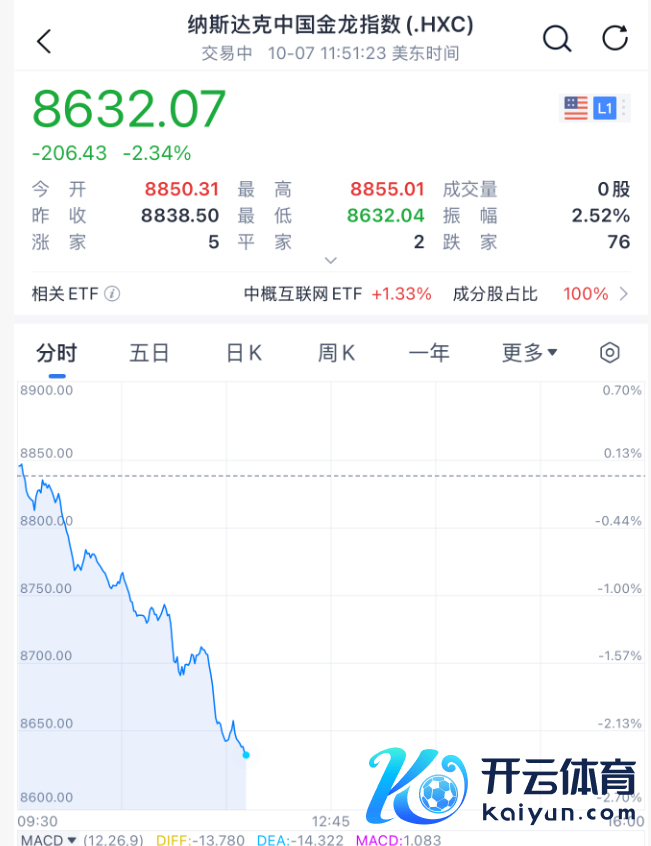Open the related ETF info icon

click(113, 294)
